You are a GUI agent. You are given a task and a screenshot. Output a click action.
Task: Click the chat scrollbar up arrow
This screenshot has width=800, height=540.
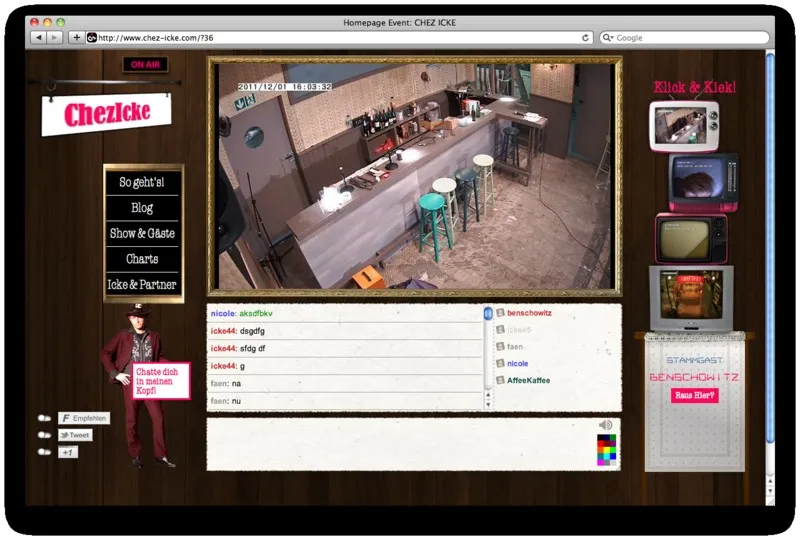[x=488, y=395]
